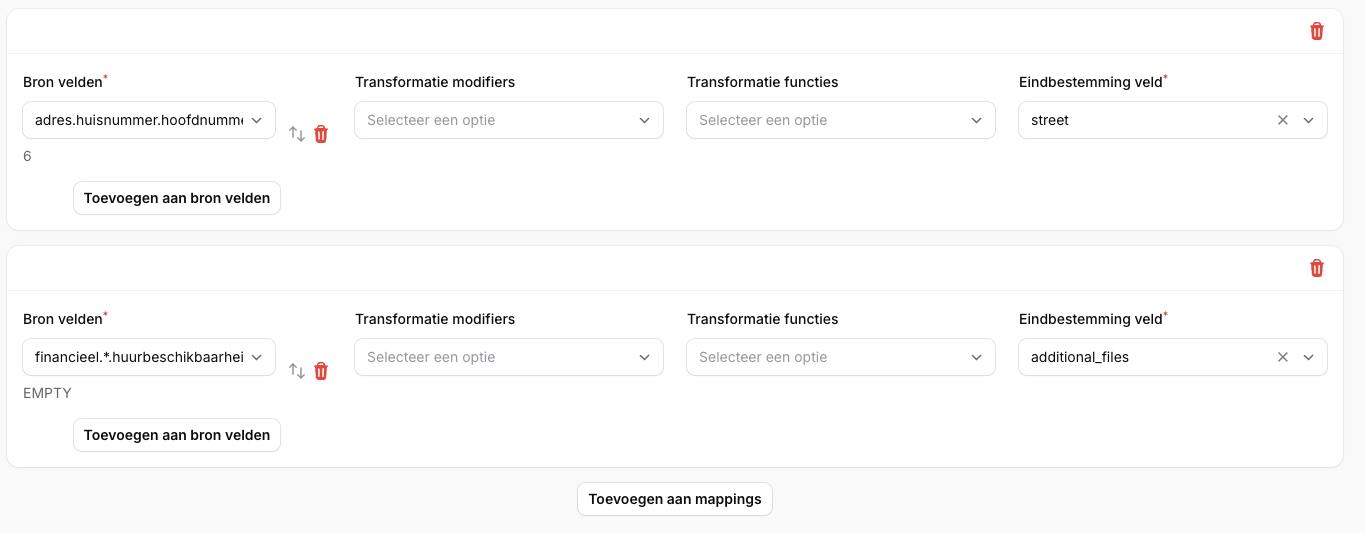Expand Transformatie modifiers dropdown in second mapping
This screenshot has width=1365, height=533.
tap(509, 357)
